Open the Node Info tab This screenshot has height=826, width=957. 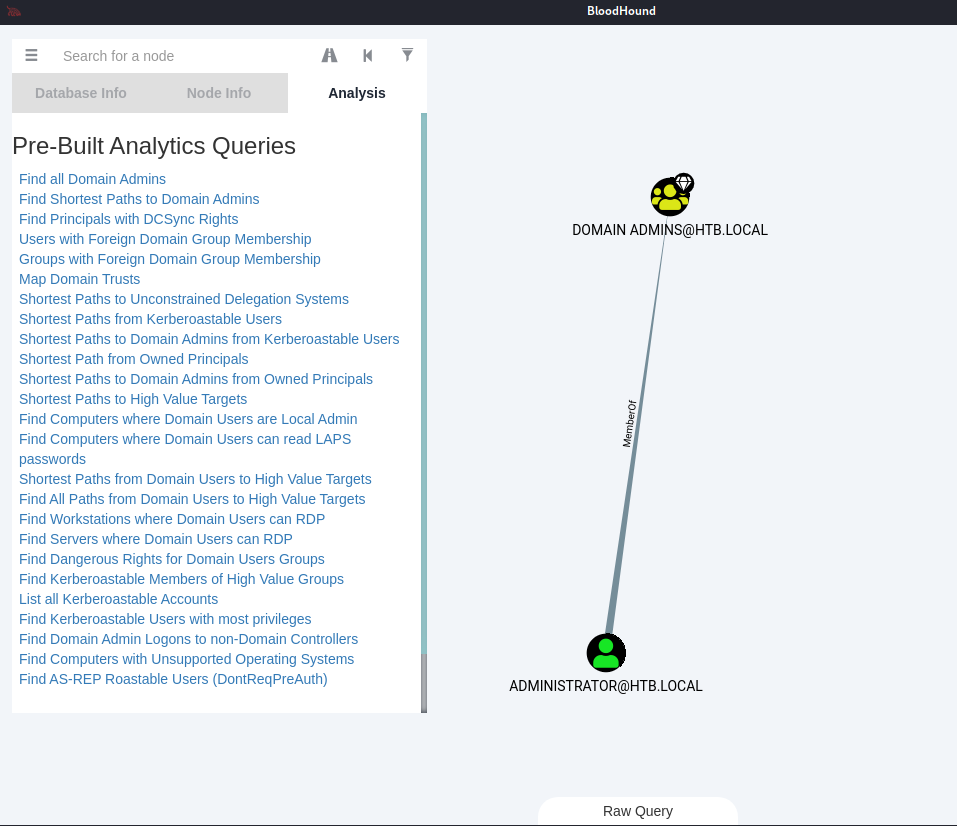[219, 93]
